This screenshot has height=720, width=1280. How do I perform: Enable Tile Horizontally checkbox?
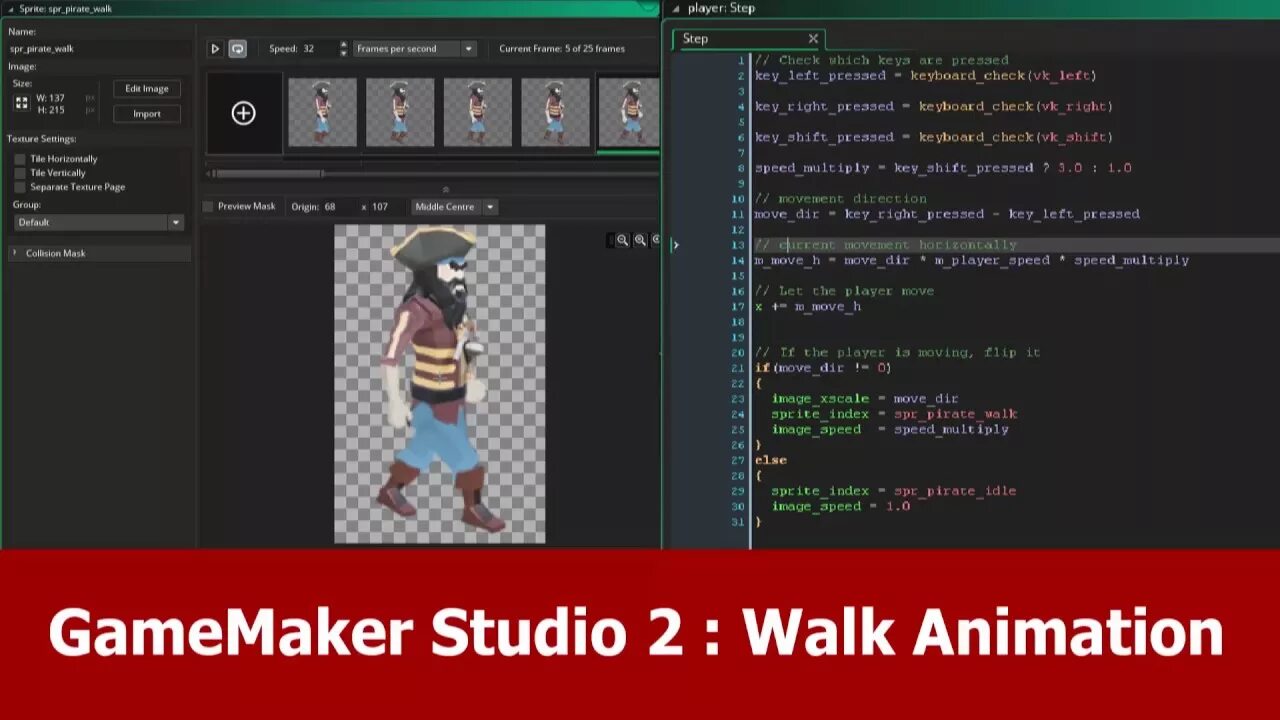[19, 159]
